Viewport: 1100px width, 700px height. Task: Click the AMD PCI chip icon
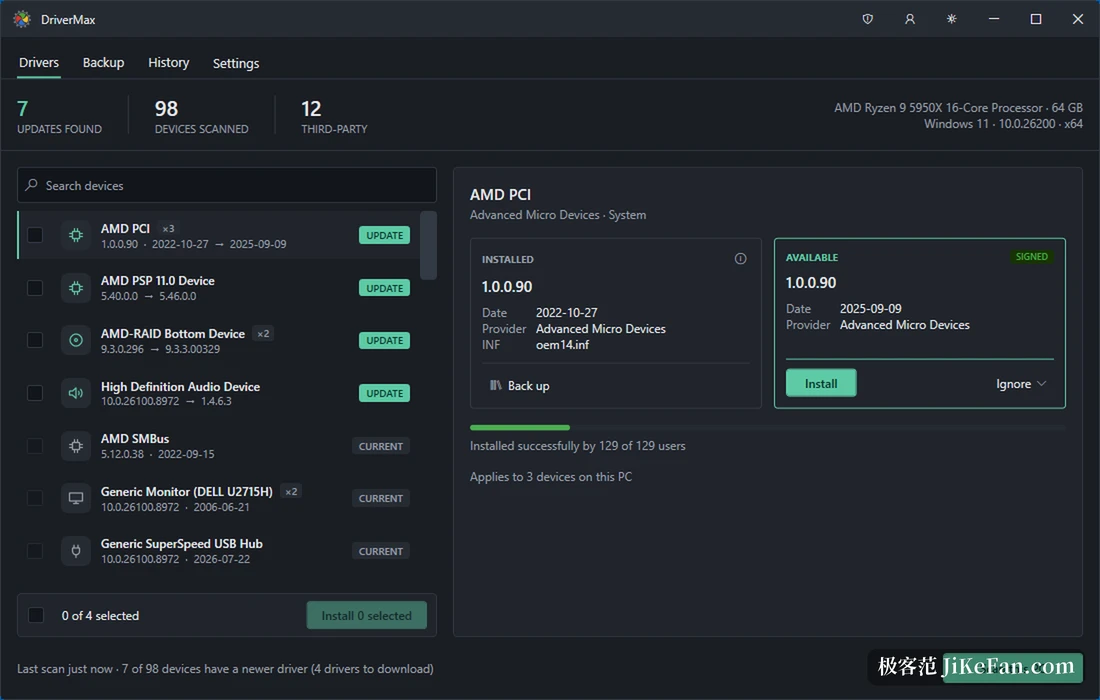pos(76,235)
